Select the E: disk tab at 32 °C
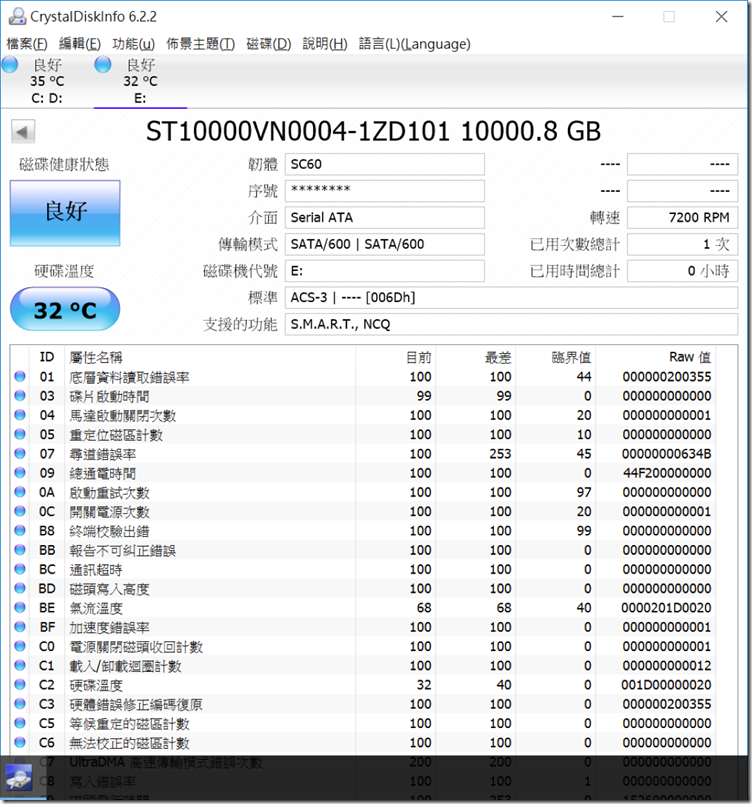The width and height of the screenshot is (752, 804). coord(140,81)
